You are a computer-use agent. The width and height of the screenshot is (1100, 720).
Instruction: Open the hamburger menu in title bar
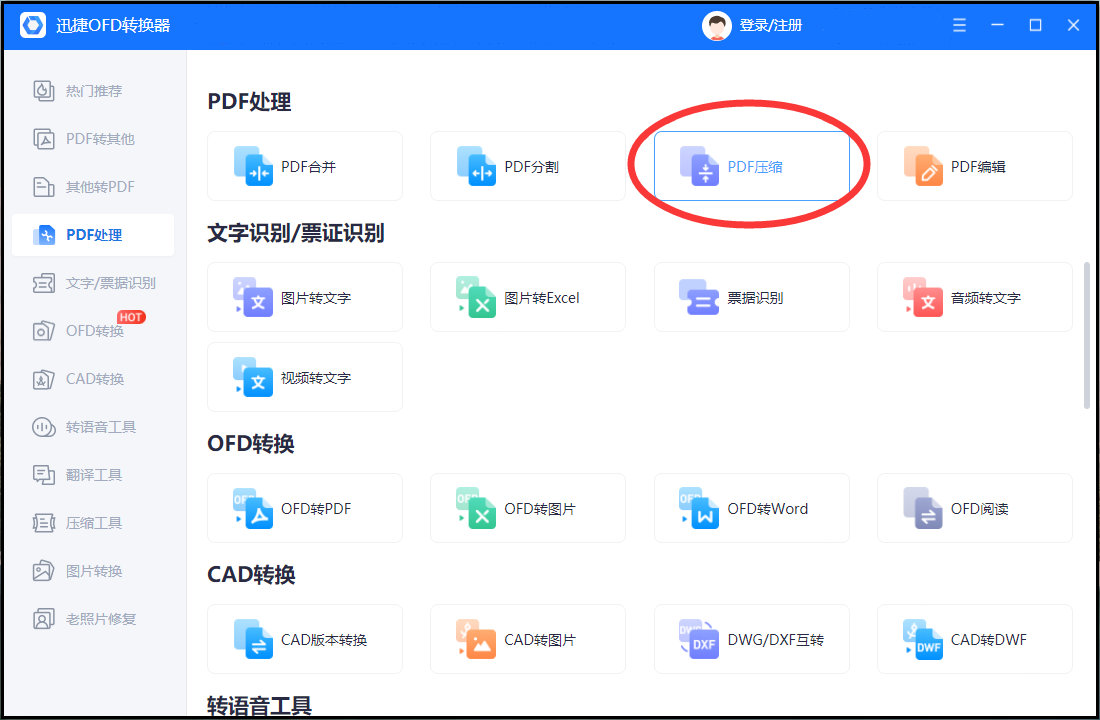click(x=959, y=25)
